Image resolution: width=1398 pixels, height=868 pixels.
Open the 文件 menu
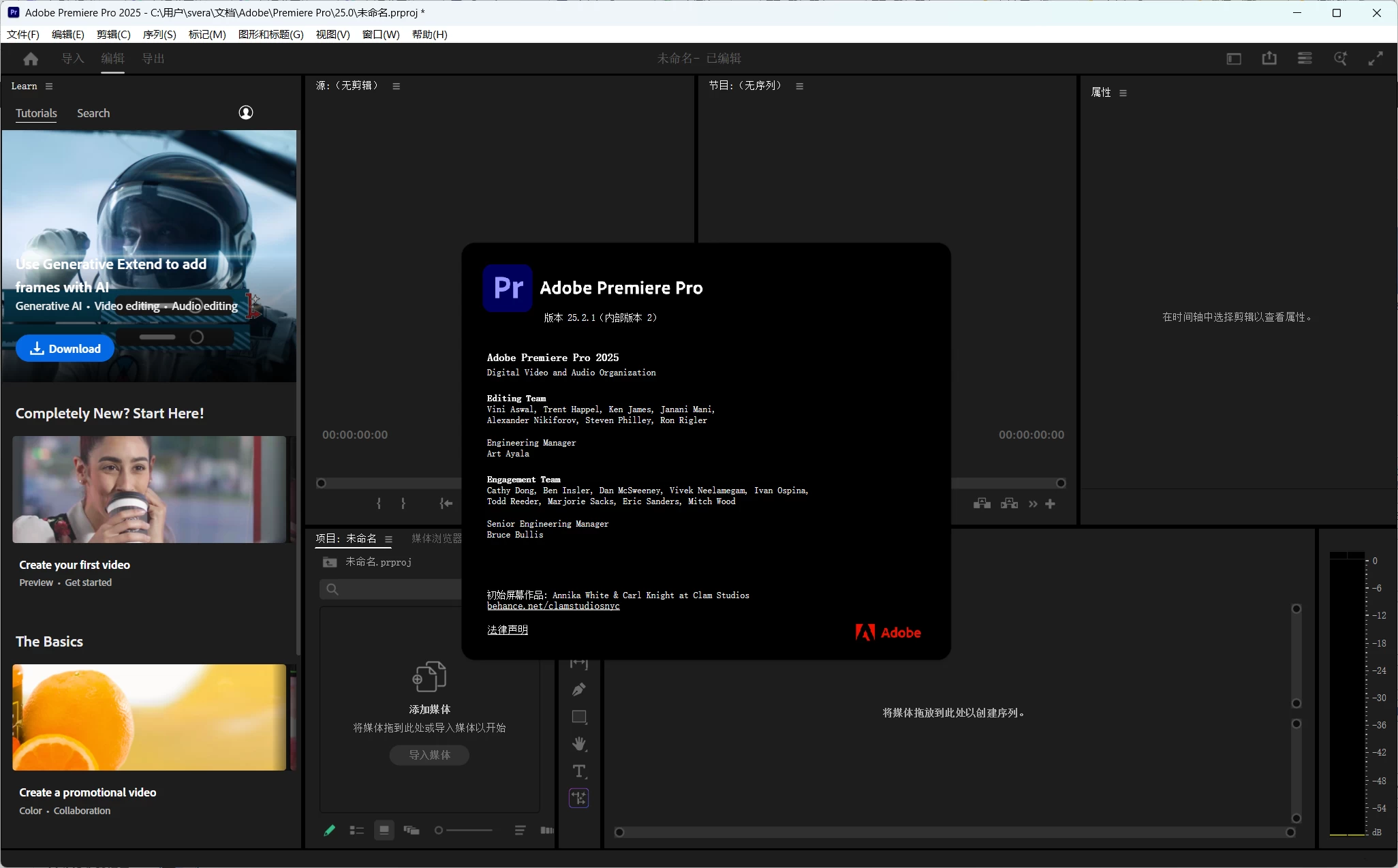[22, 35]
